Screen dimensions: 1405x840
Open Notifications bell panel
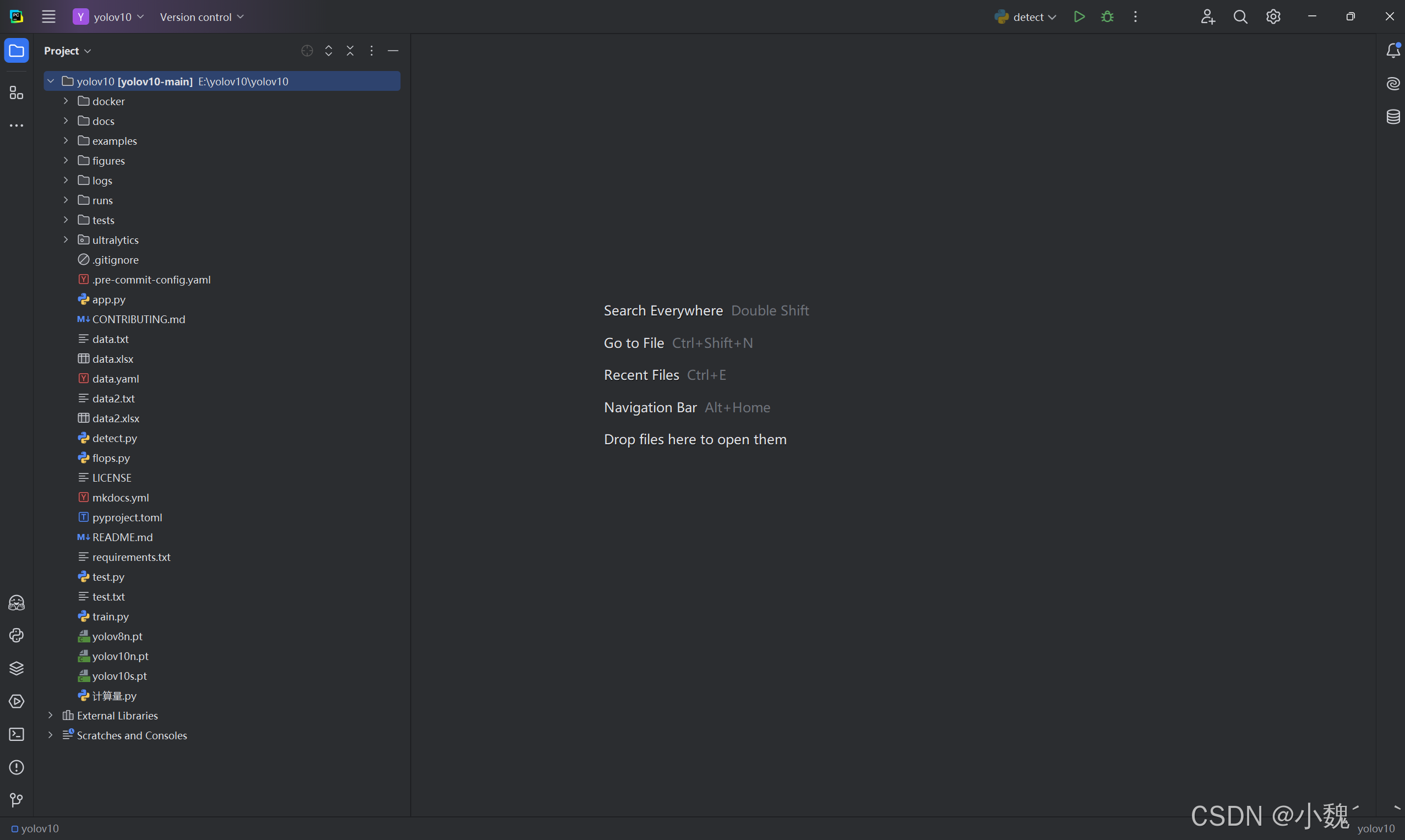(x=1393, y=51)
